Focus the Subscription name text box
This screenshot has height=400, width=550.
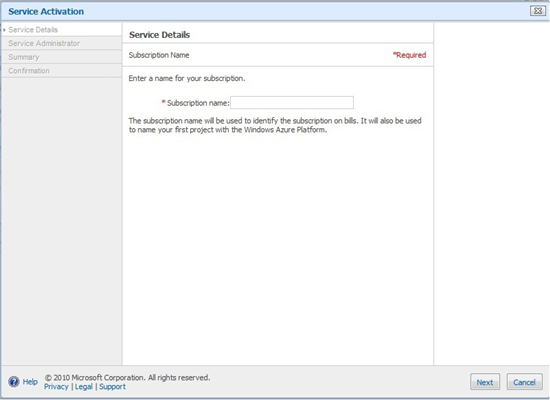(292, 102)
